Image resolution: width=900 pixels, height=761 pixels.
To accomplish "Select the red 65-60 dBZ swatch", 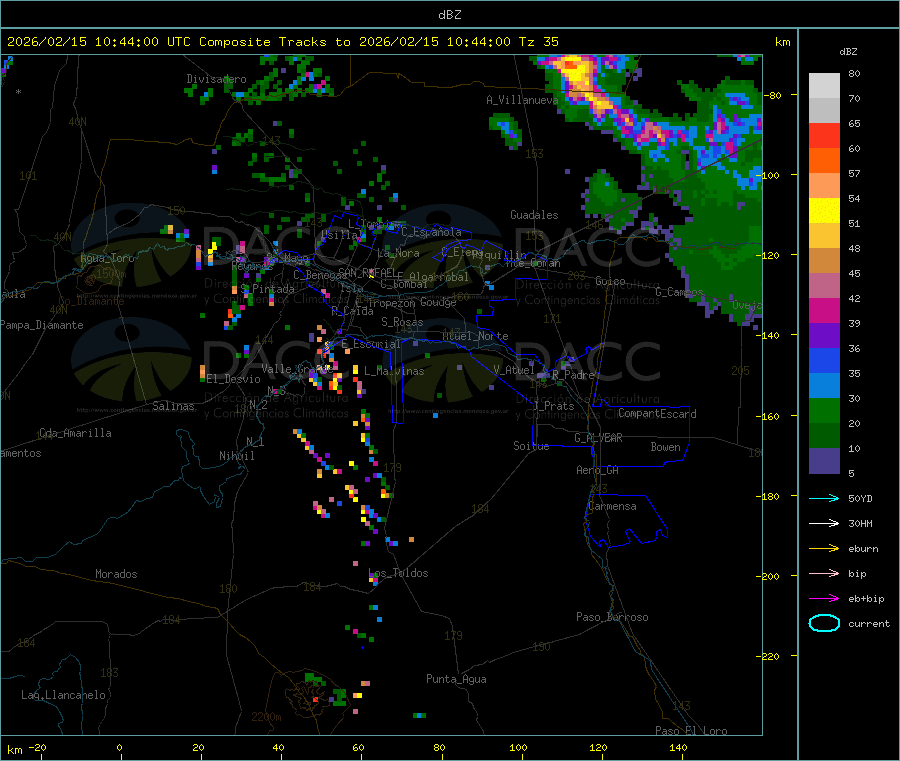I will point(824,135).
